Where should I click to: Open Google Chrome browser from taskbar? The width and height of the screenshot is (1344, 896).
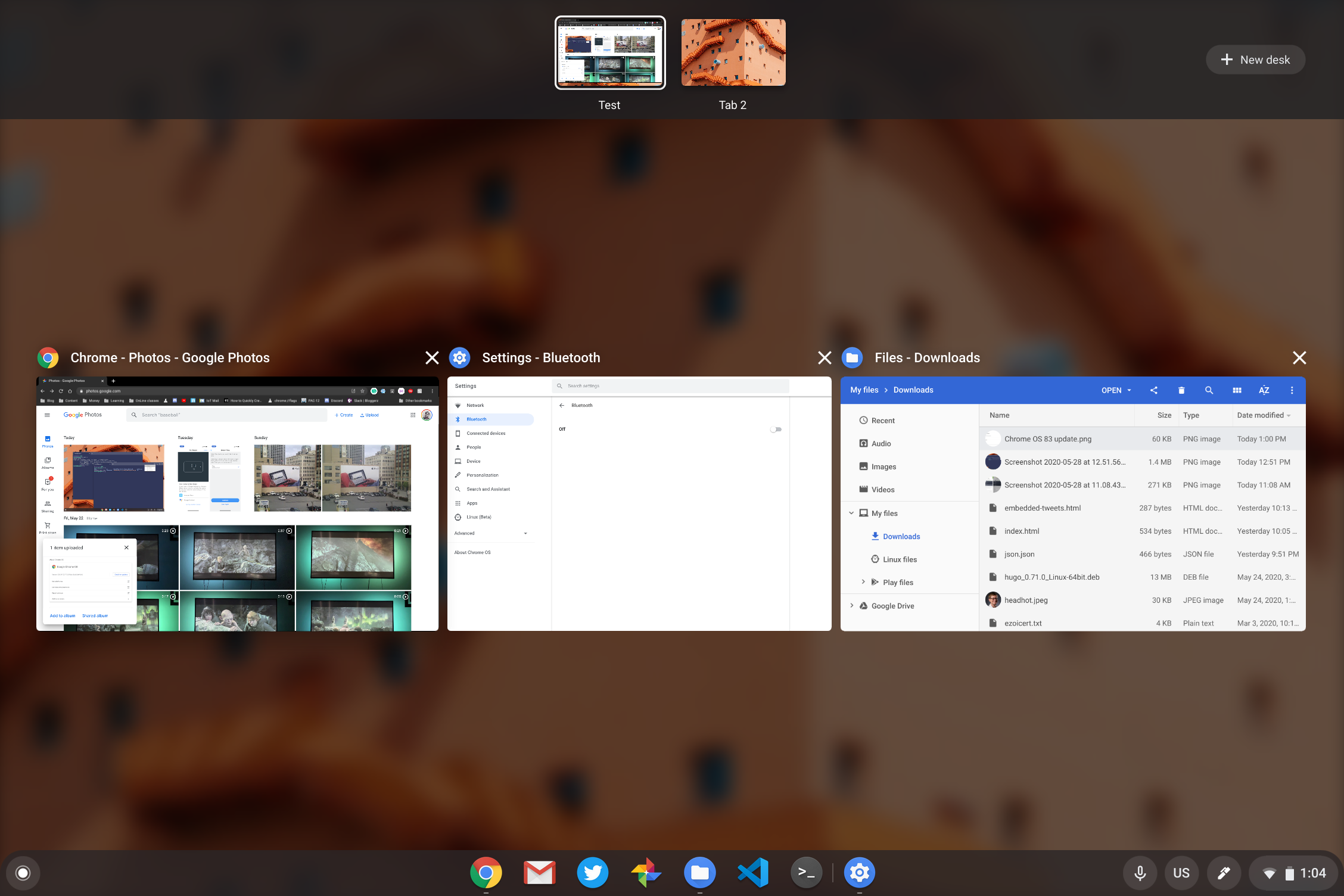[x=485, y=871]
